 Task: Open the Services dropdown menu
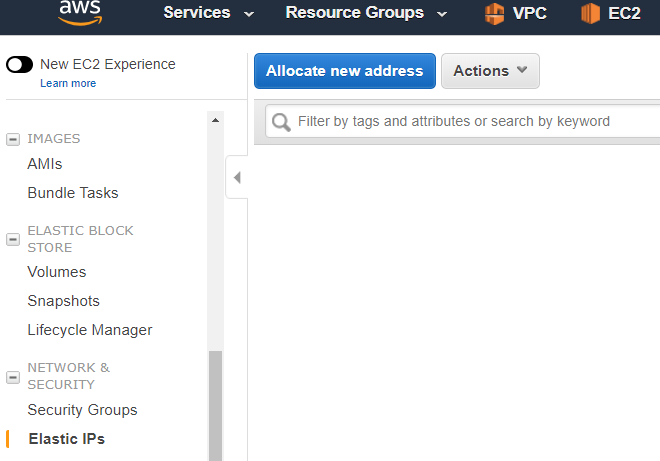click(x=208, y=13)
